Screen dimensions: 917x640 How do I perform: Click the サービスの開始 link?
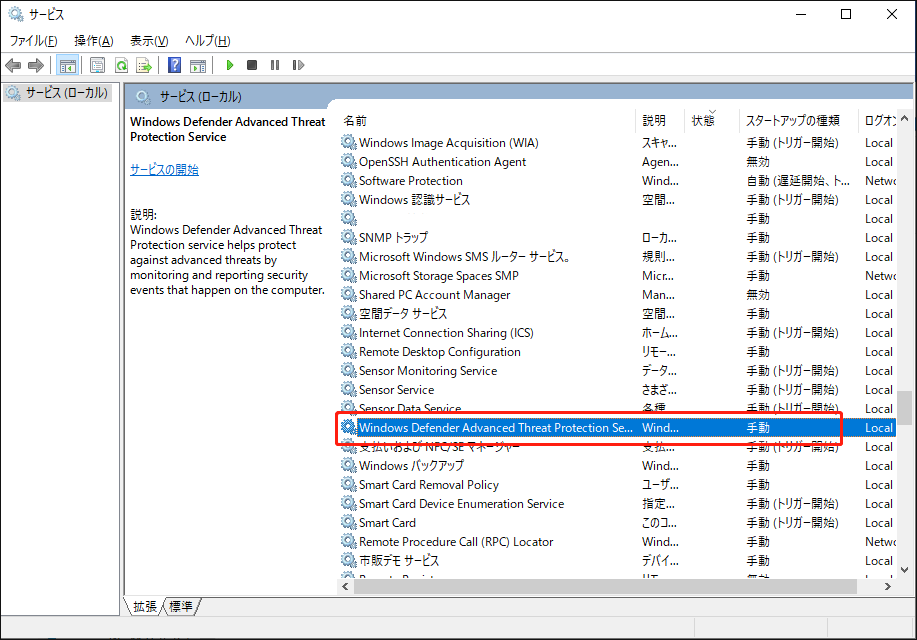point(163,169)
